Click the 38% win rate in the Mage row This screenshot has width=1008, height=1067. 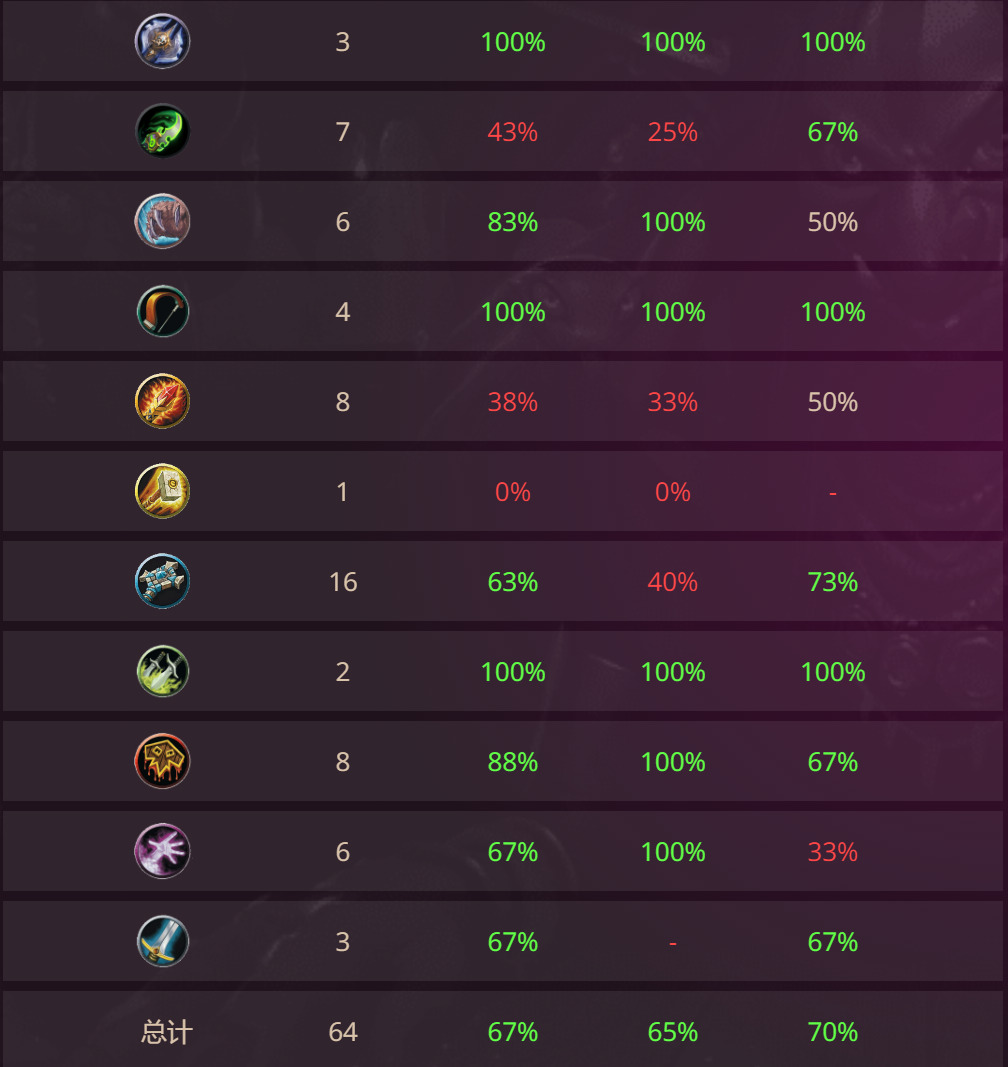click(513, 402)
